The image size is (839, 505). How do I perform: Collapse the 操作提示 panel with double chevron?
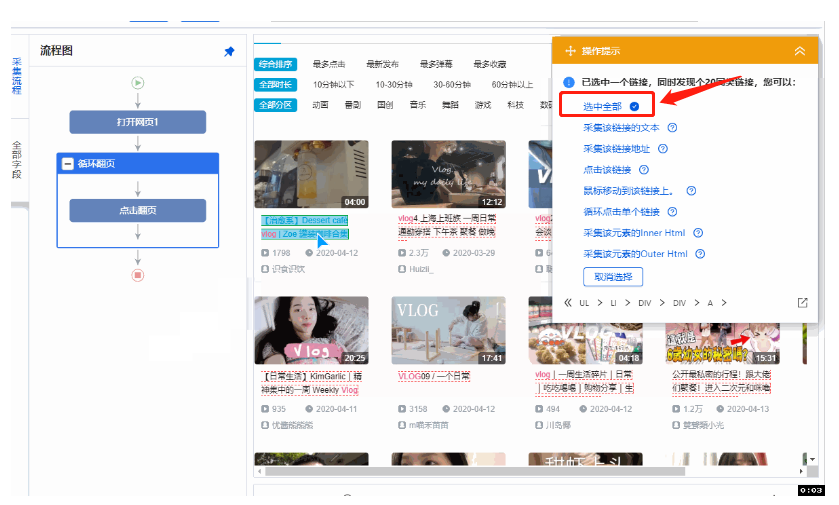(799, 51)
